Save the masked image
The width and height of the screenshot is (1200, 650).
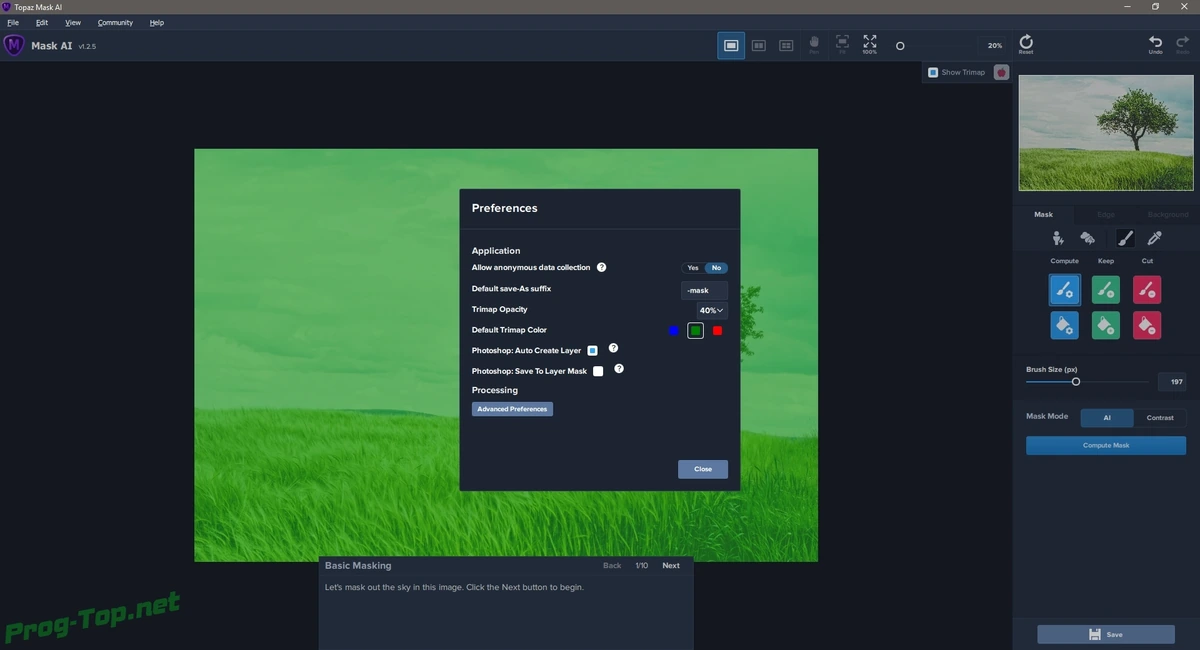coord(1106,634)
